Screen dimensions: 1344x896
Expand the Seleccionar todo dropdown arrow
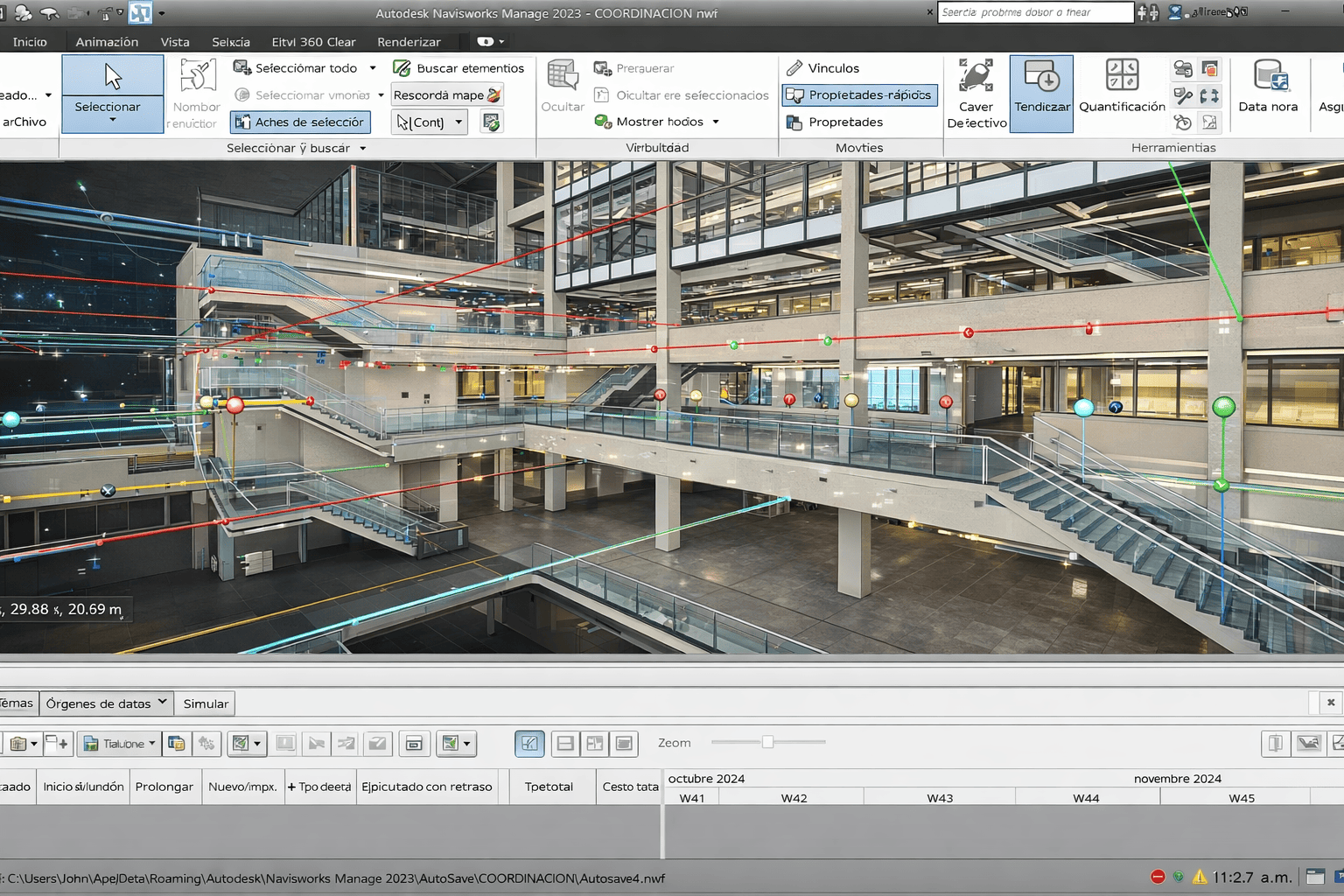coord(373,68)
